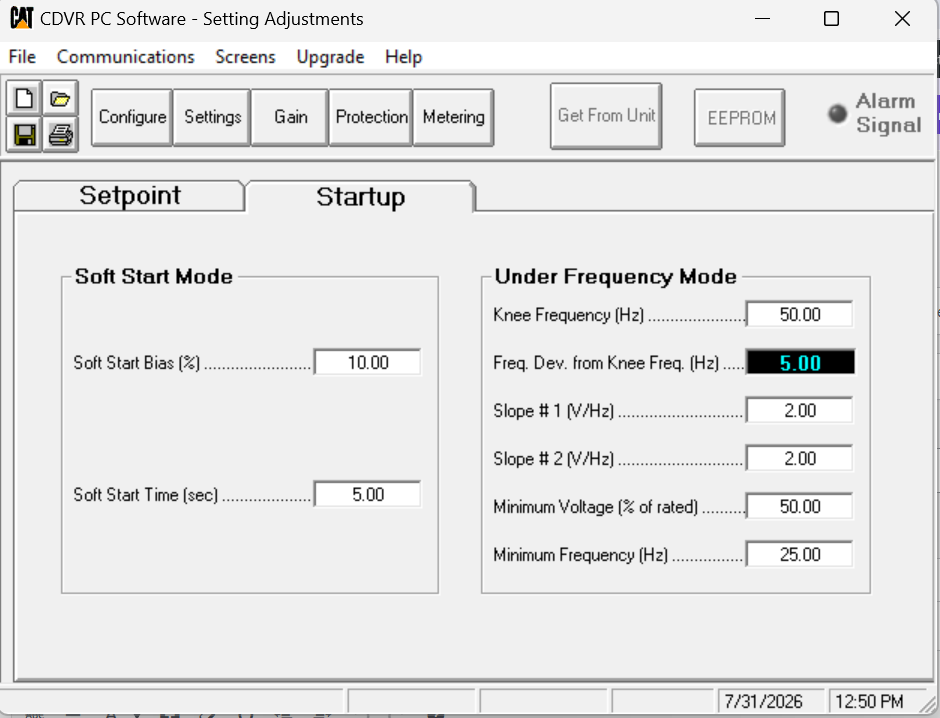Open the Upgrade menu
Screen dimensions: 940x718
(330, 57)
